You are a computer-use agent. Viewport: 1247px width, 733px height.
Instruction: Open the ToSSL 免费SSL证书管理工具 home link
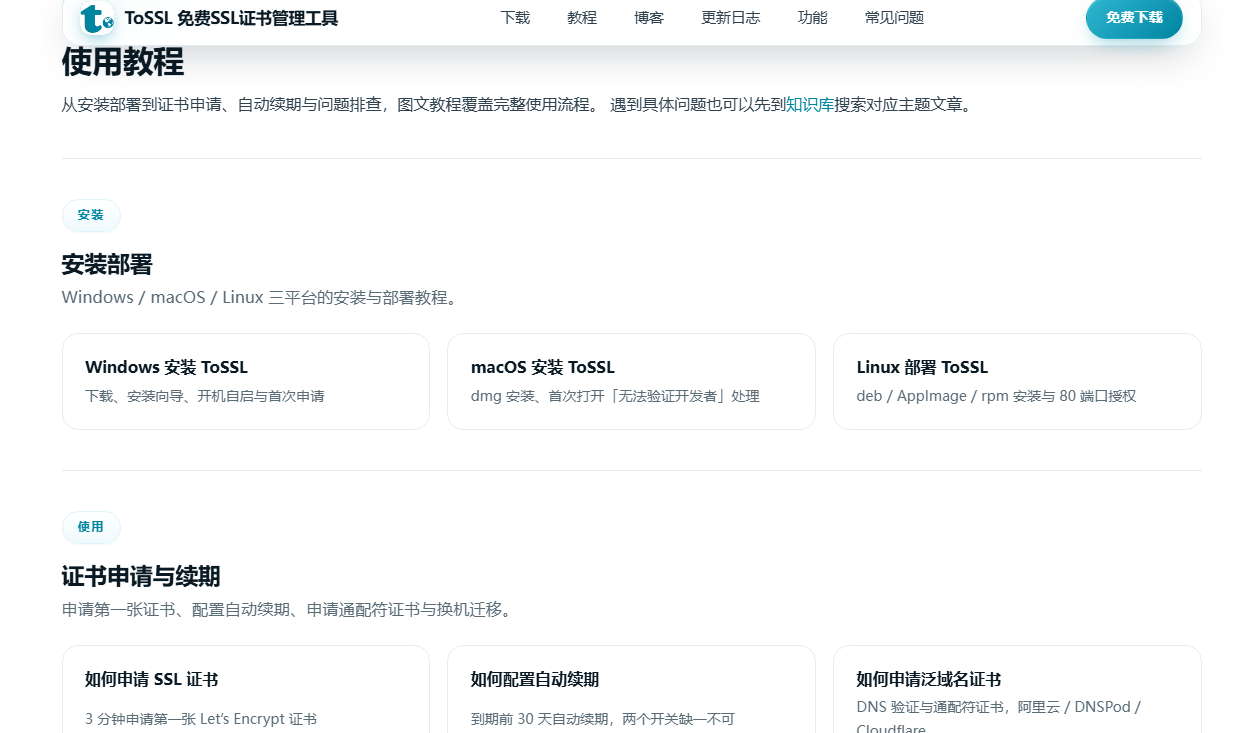pyautogui.click(x=208, y=18)
